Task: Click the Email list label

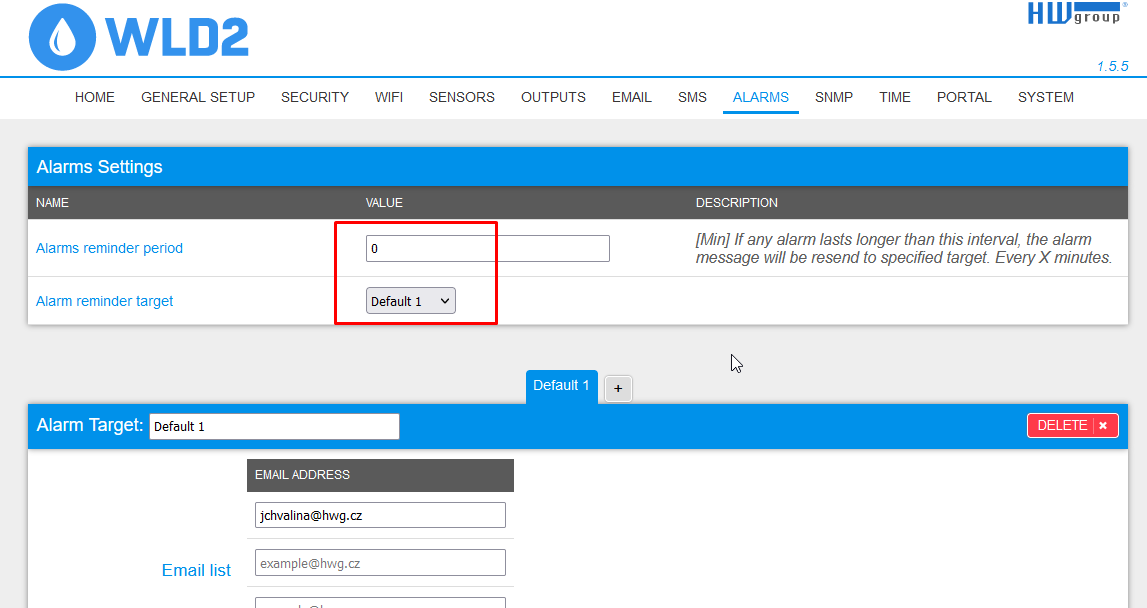Action: [196, 570]
